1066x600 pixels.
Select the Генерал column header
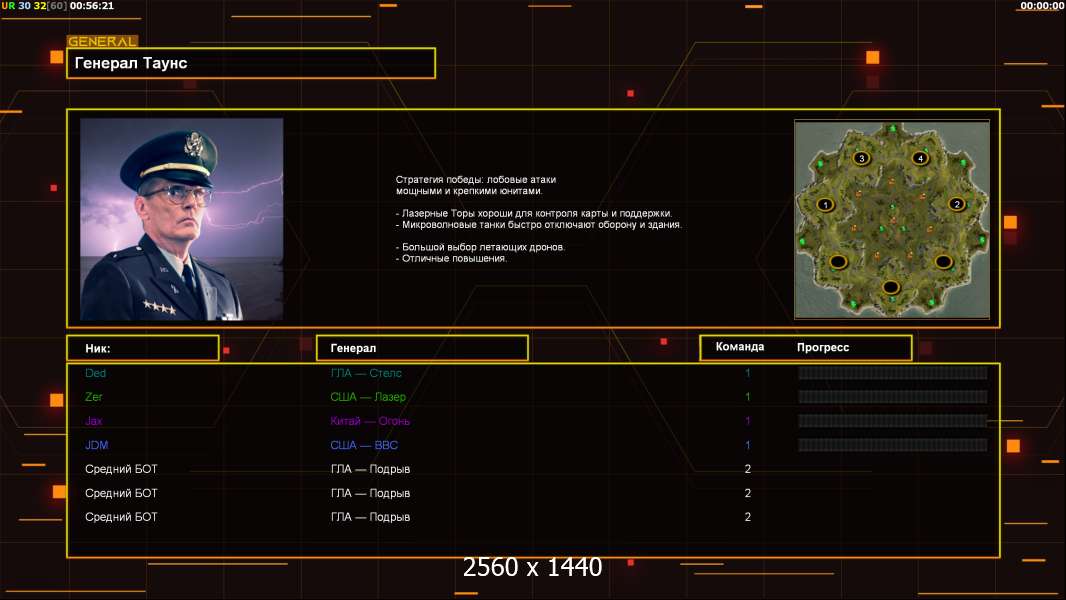point(421,348)
